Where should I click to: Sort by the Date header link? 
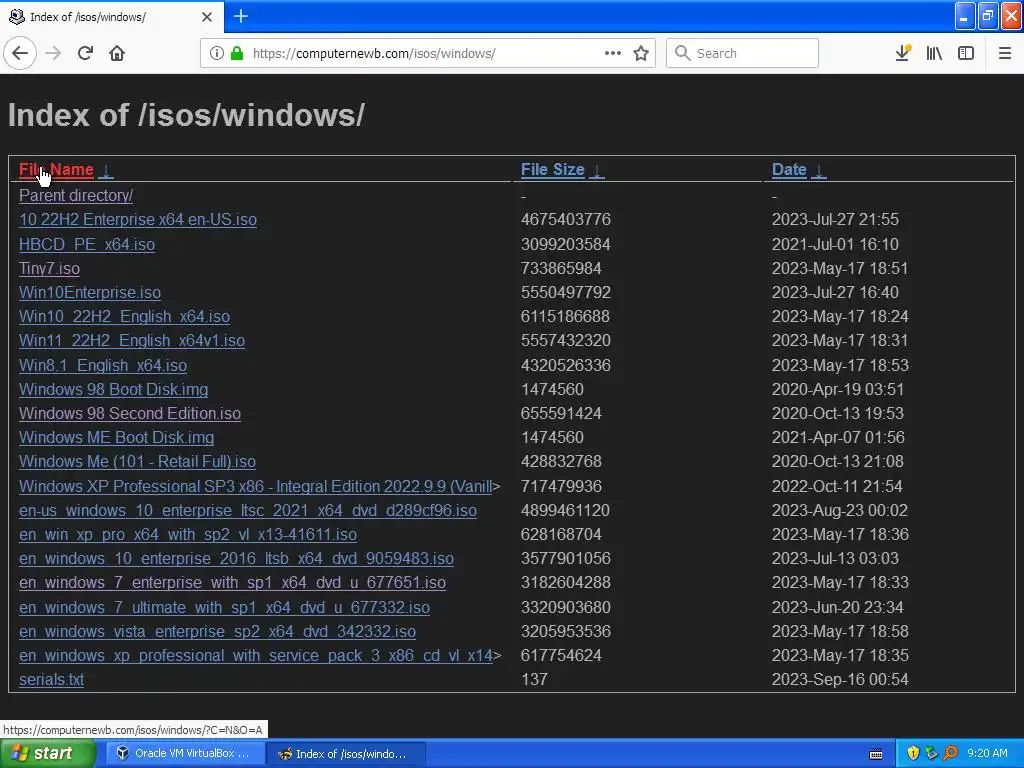[789, 170]
